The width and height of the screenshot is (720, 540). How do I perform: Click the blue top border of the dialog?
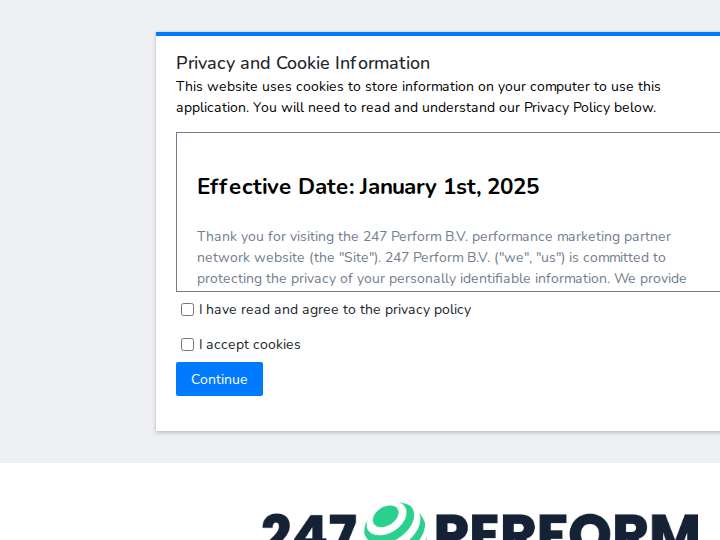coord(438,34)
